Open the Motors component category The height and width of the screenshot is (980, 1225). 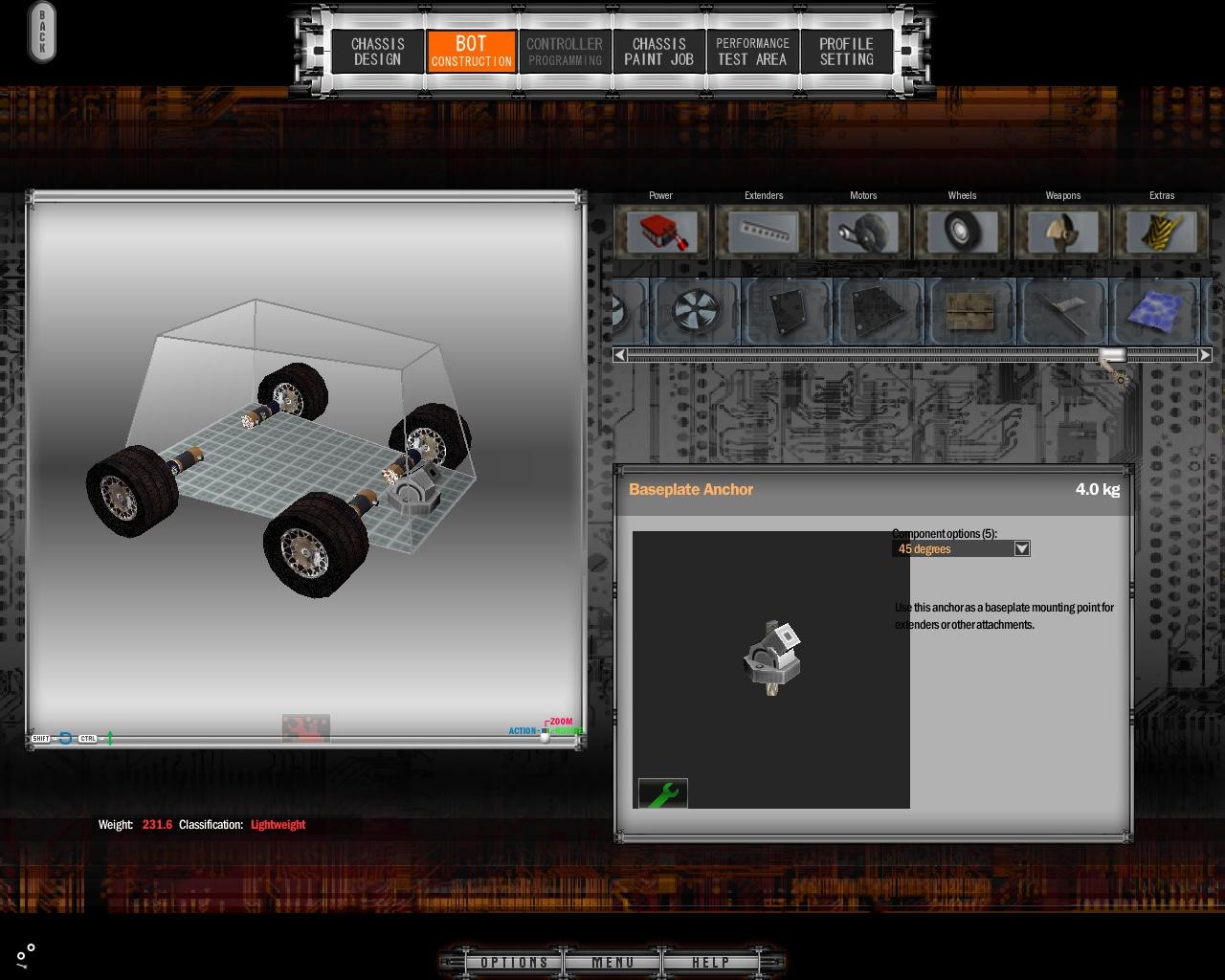[x=863, y=233]
